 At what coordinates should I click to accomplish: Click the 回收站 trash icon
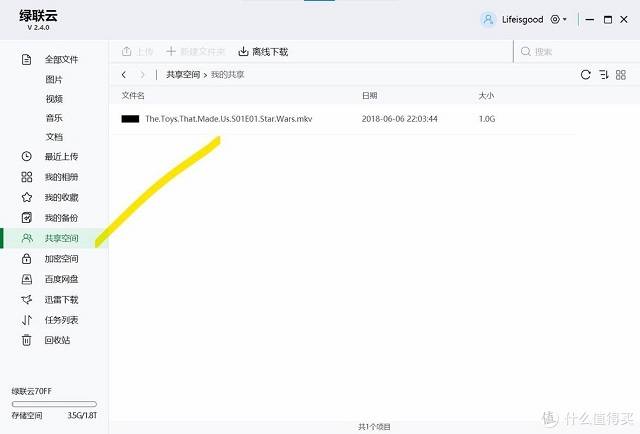click(27, 340)
